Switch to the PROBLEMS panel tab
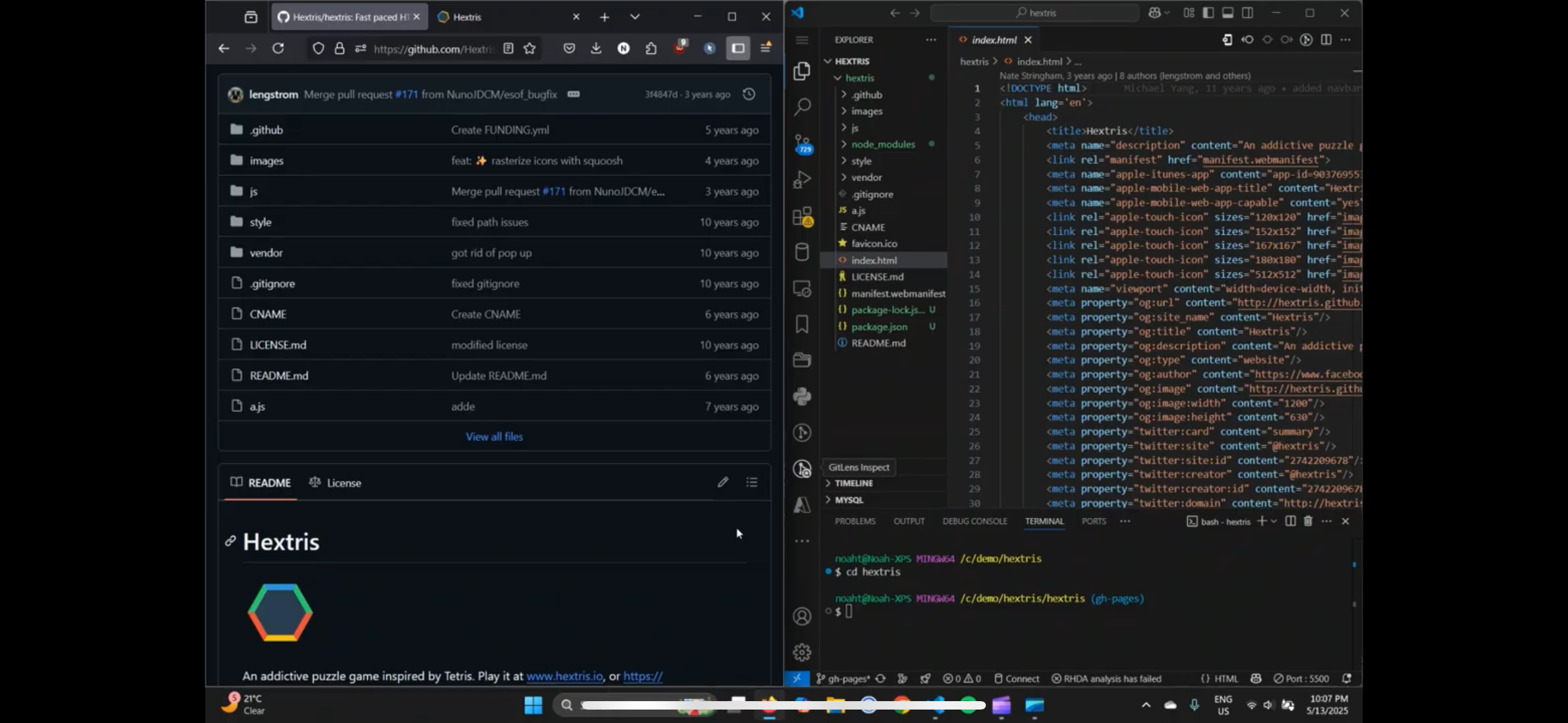The height and width of the screenshot is (723, 1568). (855, 521)
